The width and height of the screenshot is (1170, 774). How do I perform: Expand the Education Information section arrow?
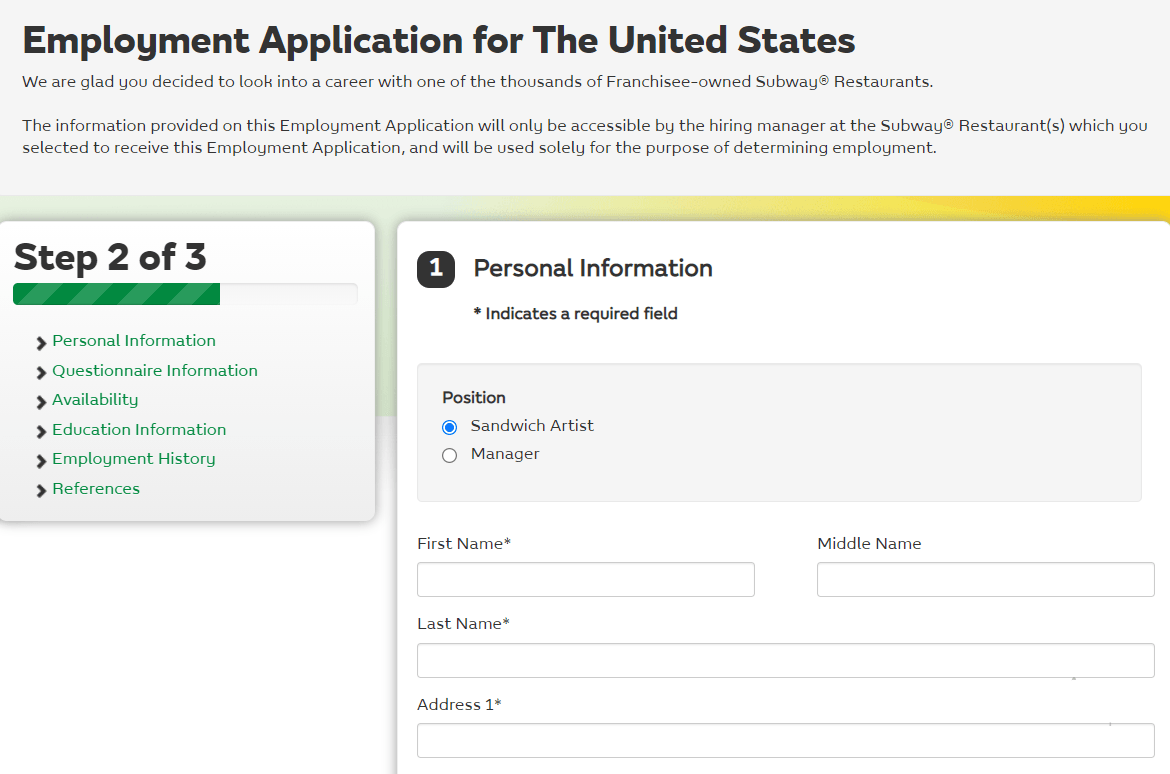point(40,430)
